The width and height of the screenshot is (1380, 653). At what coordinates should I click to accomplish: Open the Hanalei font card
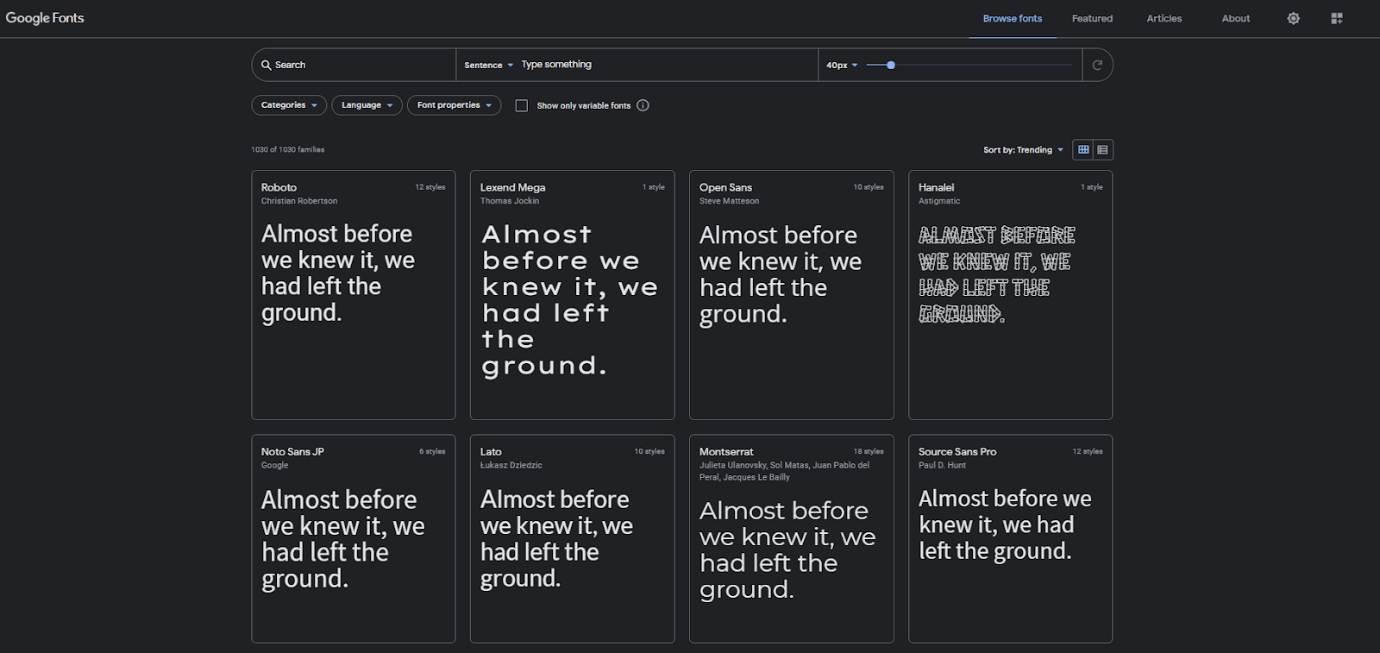(1010, 295)
